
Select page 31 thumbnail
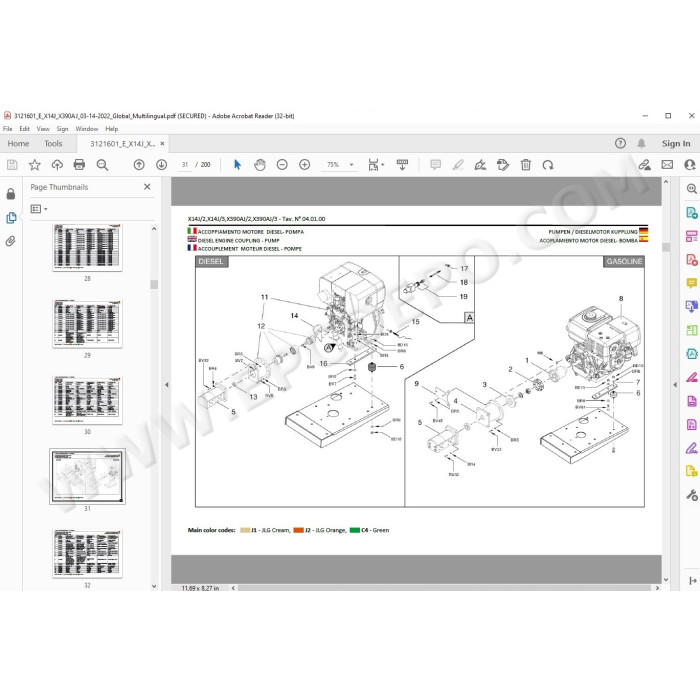pyautogui.click(x=87, y=476)
